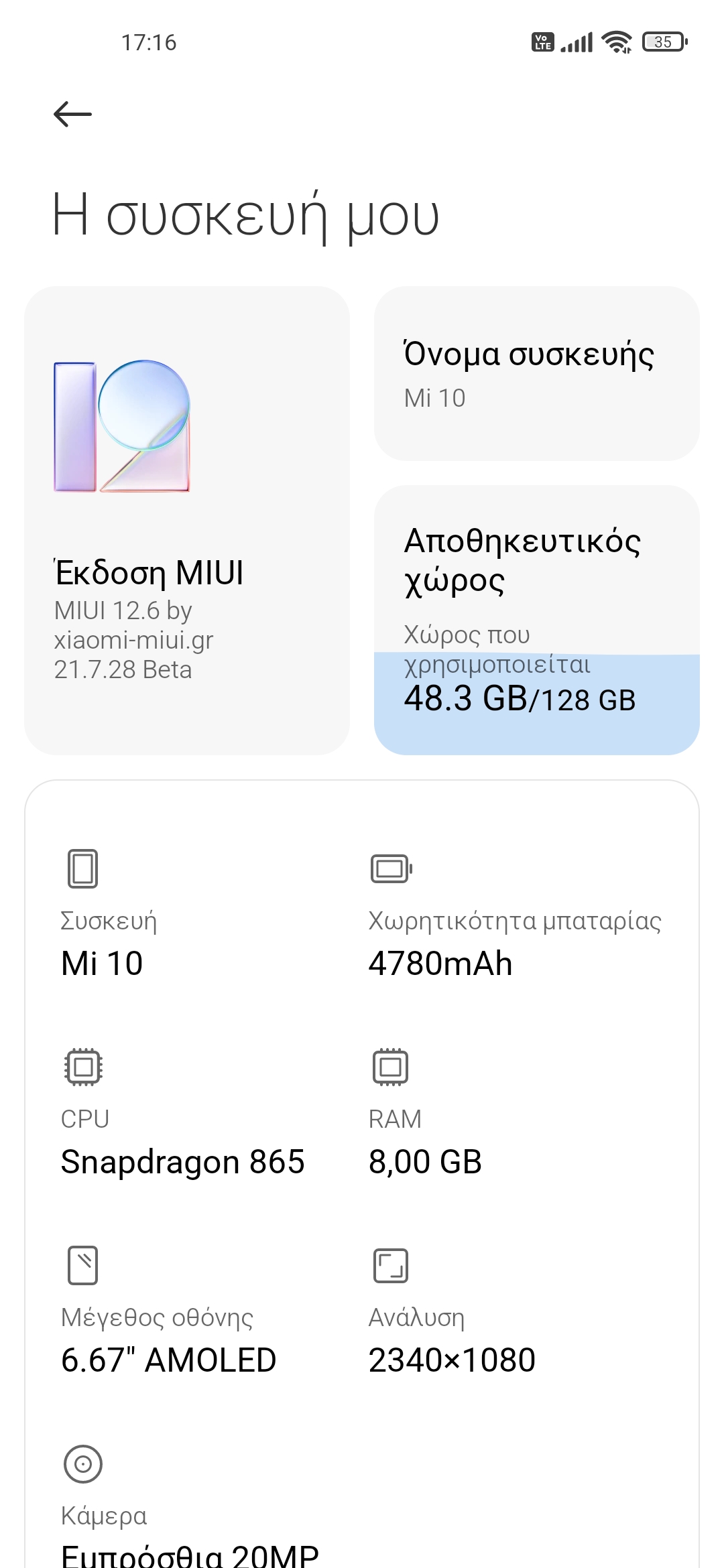Tap the battery capacity icon
The height and width of the screenshot is (1568, 724).
[x=391, y=868]
